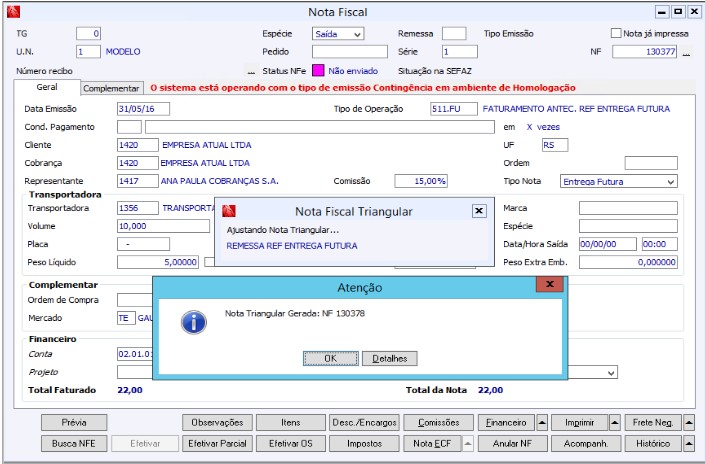Click the Data Saída date field 00/00/00
The width and height of the screenshot is (705, 464).
[607, 244]
